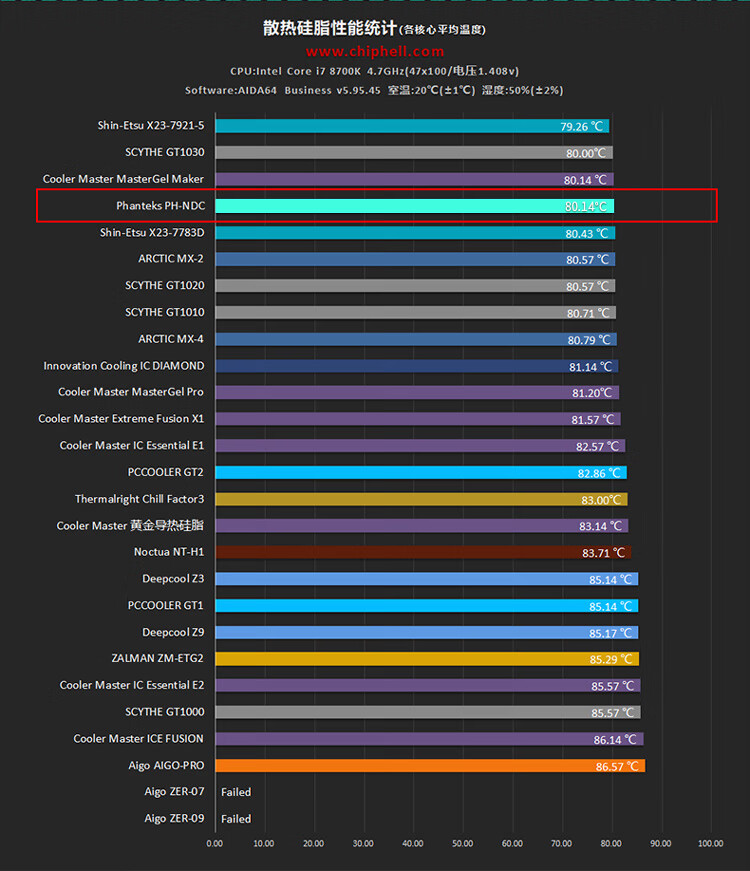Click the 83.00°C value on Thermalright Chill Factor3 bar
This screenshot has height=871, width=750.
pyautogui.click(x=601, y=500)
